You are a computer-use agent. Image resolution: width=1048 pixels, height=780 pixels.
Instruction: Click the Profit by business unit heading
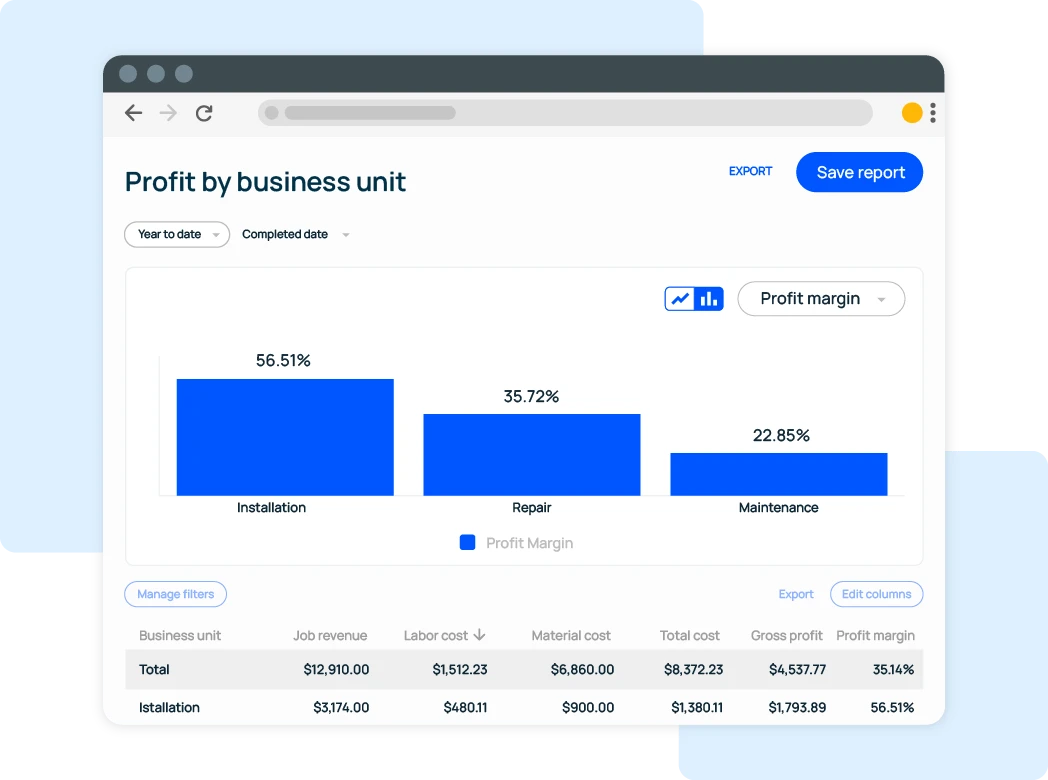click(x=265, y=182)
